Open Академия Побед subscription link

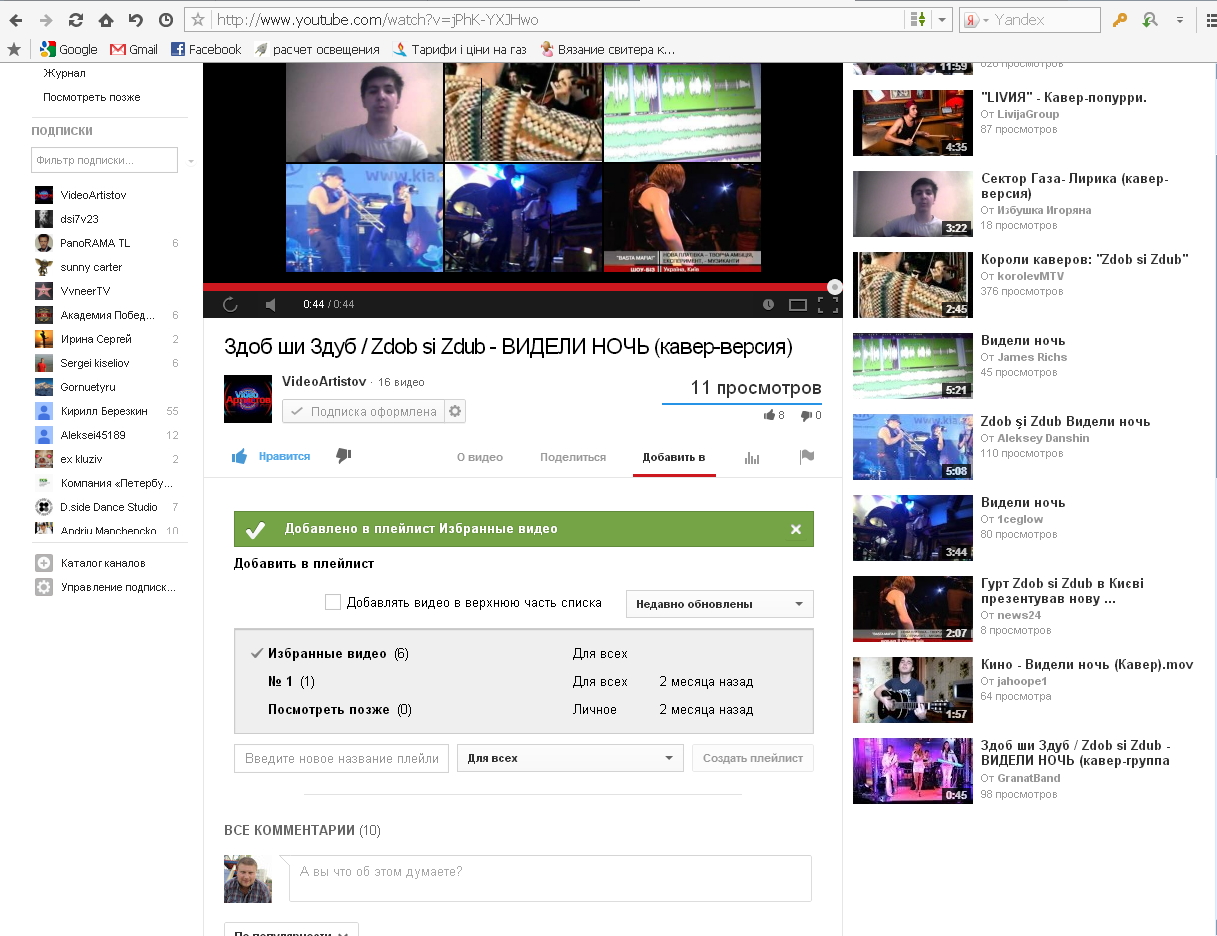(107, 315)
